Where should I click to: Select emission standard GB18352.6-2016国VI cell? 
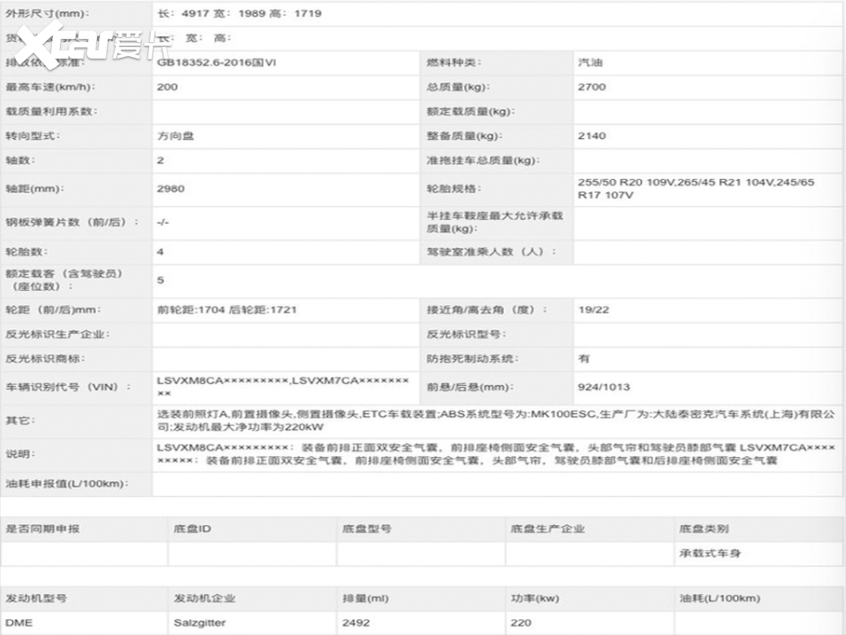[216, 63]
